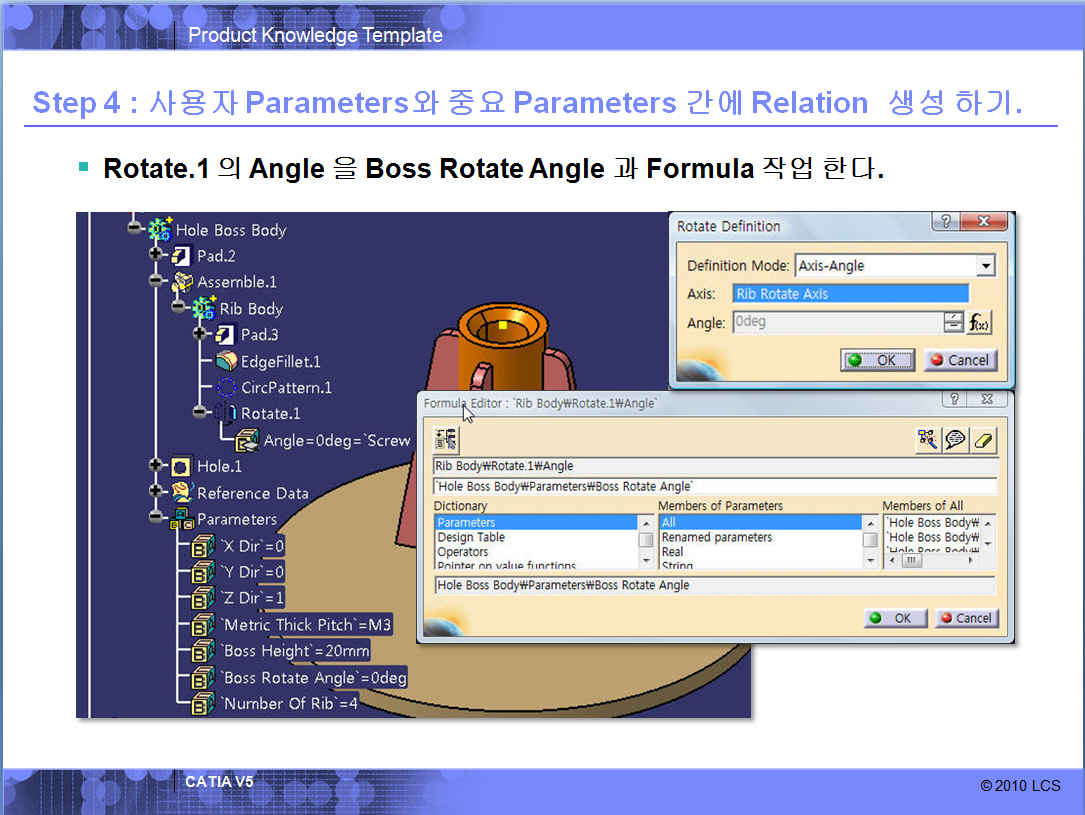Image resolution: width=1085 pixels, height=815 pixels.
Task: Select the EdgeFillet.1 feature icon
Action: pyautogui.click(x=226, y=361)
